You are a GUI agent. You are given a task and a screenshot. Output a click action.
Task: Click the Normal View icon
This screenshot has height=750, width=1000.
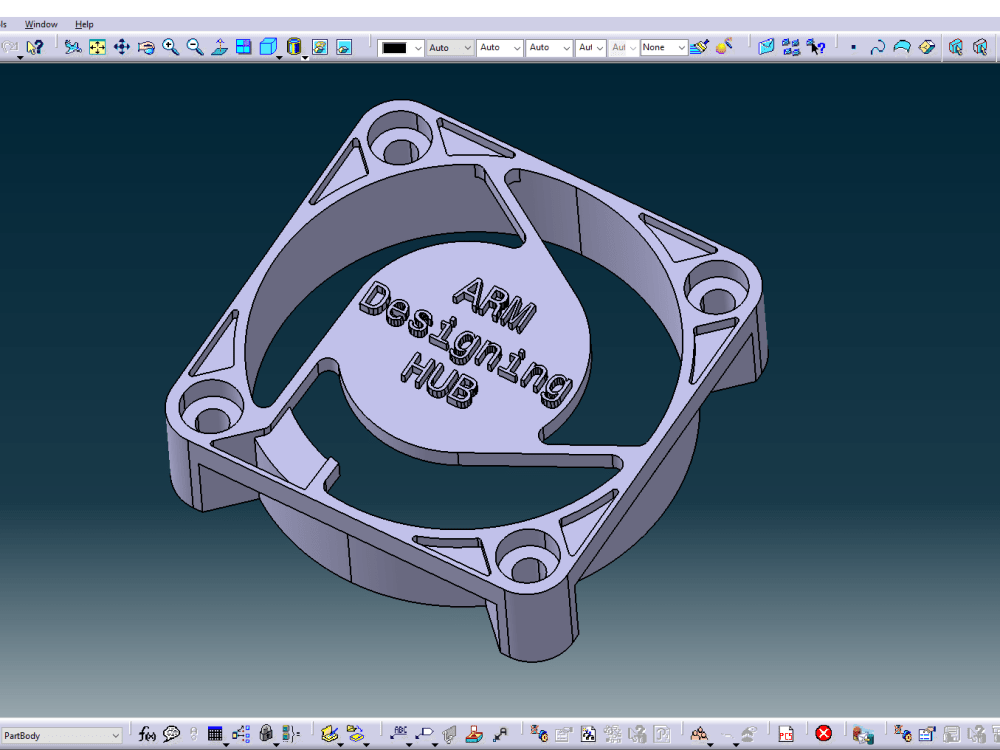point(220,46)
